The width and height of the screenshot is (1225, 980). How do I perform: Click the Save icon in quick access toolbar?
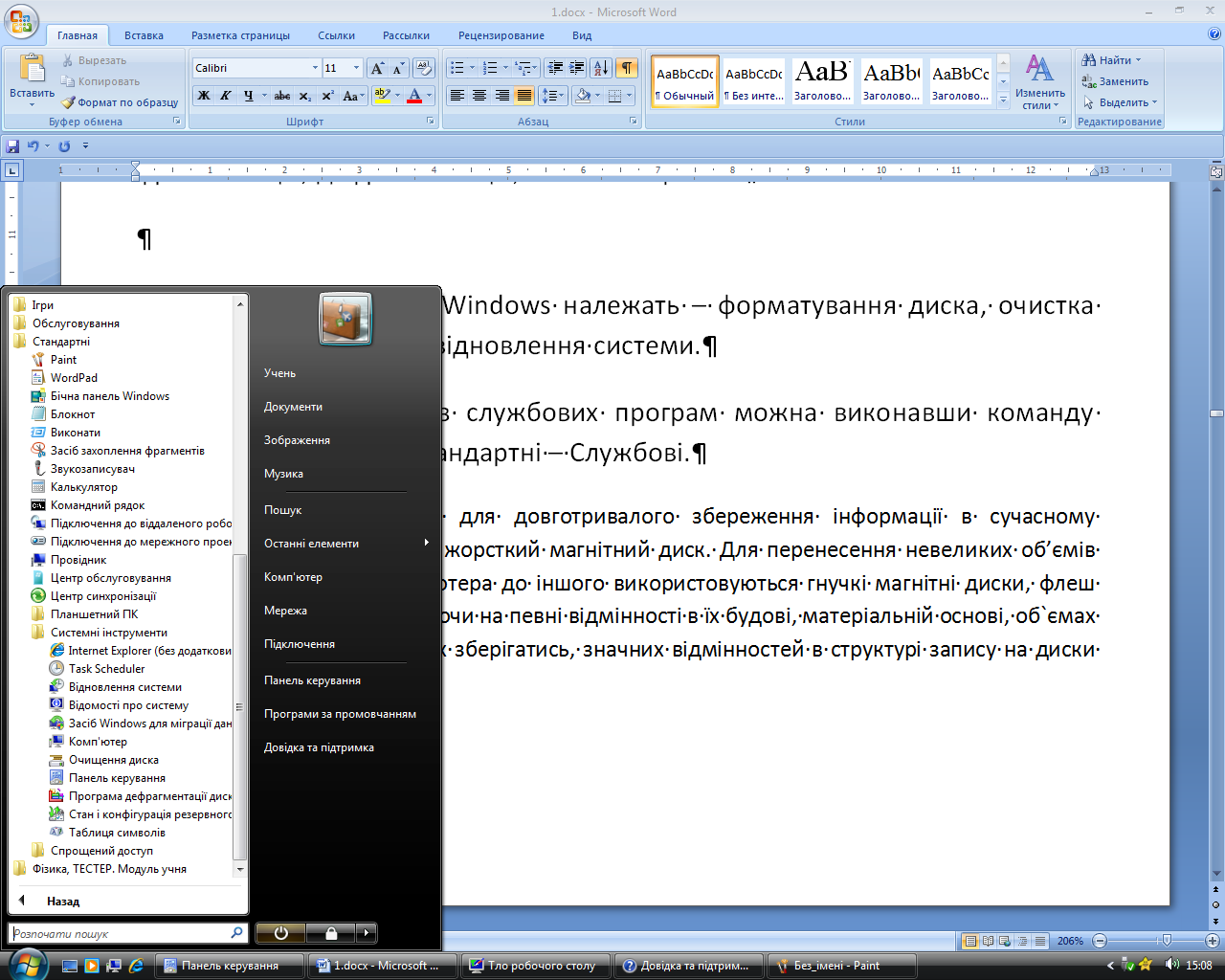(12, 146)
